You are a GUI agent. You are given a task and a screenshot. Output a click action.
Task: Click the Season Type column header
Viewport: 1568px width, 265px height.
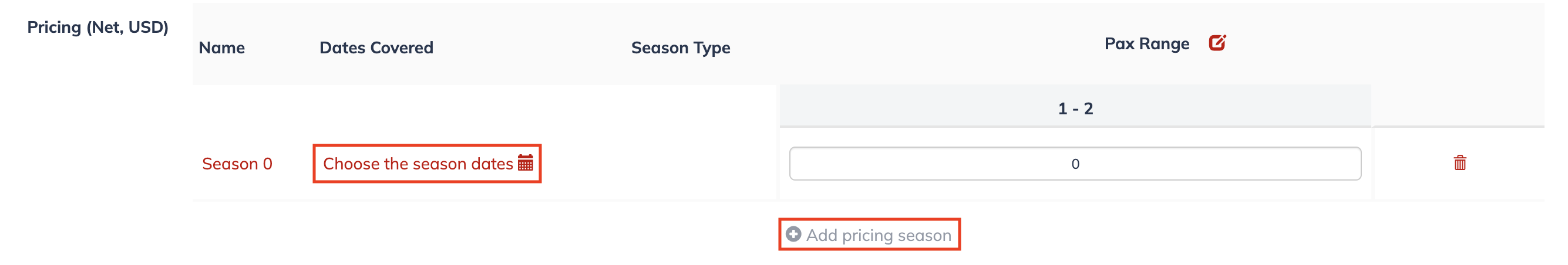point(681,48)
